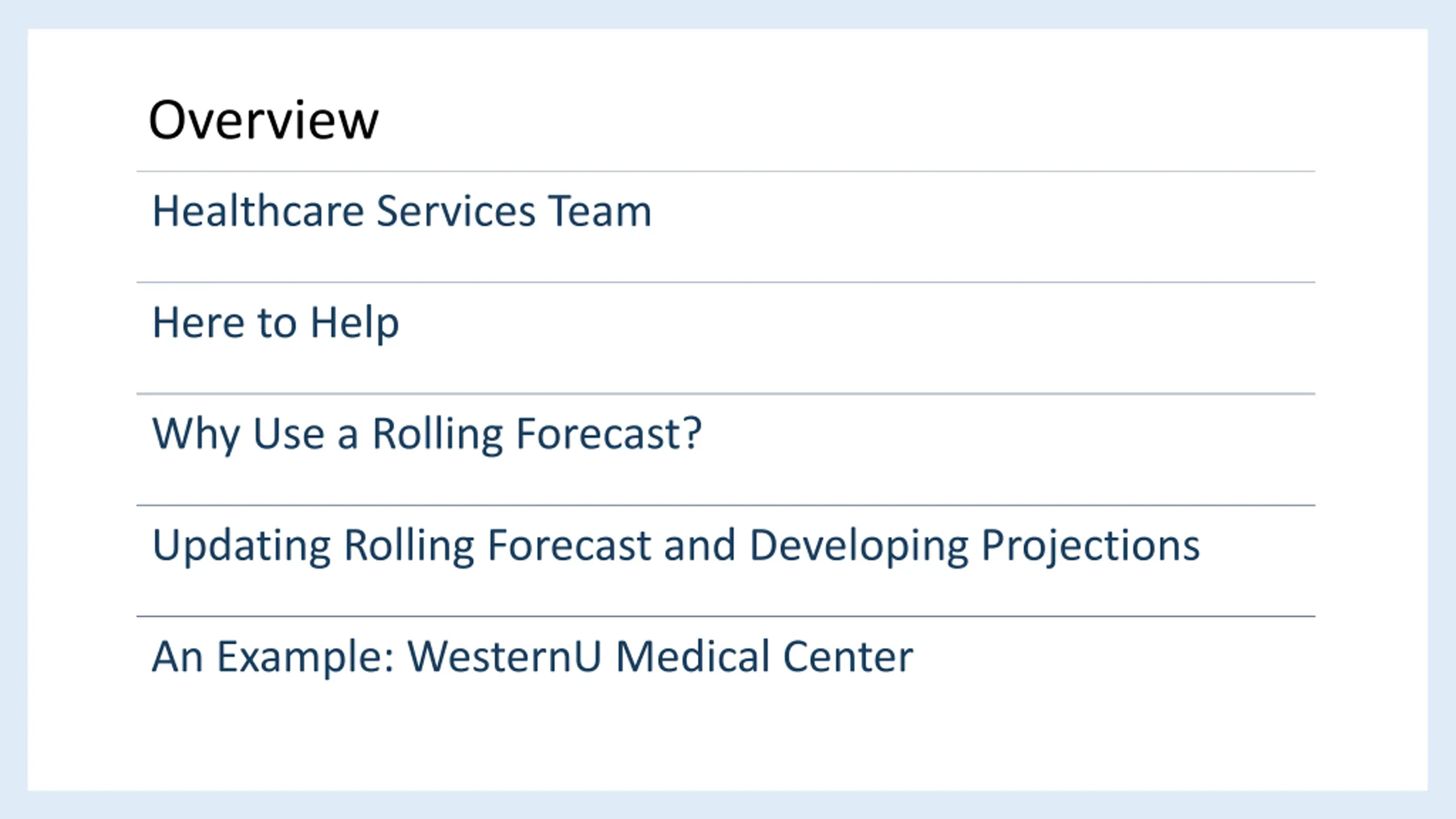Click the word Projections in fourth item
Viewport: 1456px width, 819px height.
1091,546
